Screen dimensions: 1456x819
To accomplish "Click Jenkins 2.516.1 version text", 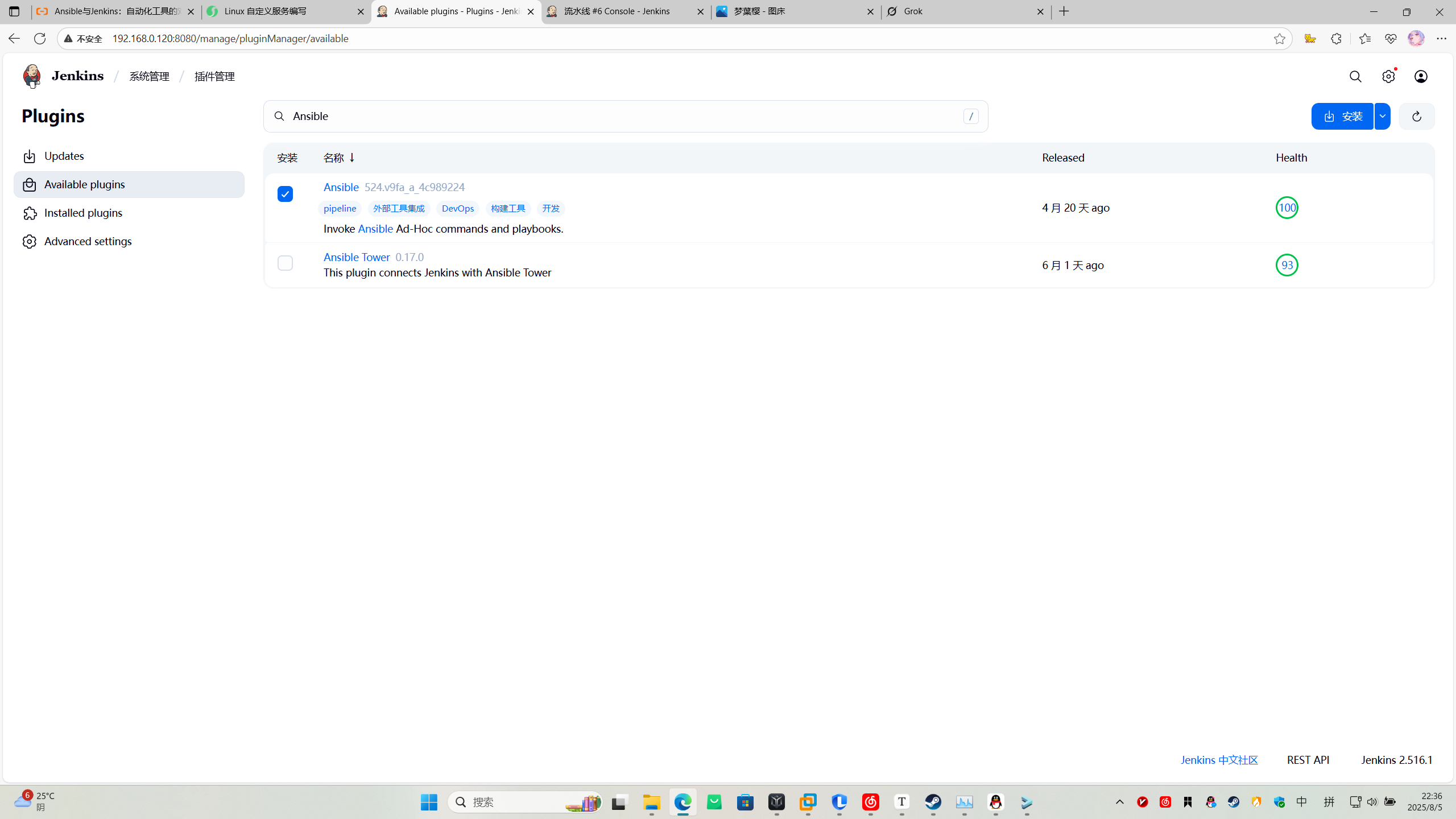I will (1396, 760).
